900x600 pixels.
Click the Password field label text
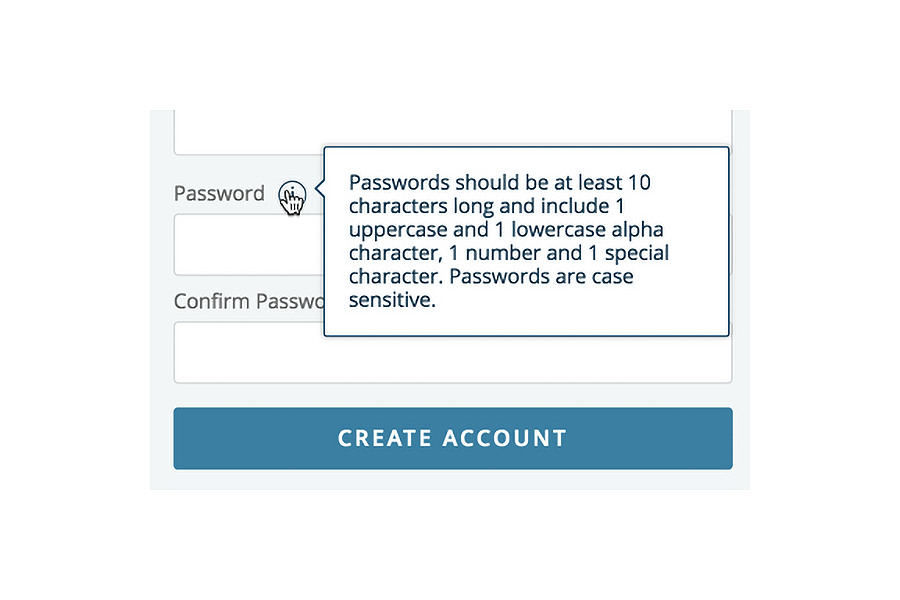pos(219,193)
